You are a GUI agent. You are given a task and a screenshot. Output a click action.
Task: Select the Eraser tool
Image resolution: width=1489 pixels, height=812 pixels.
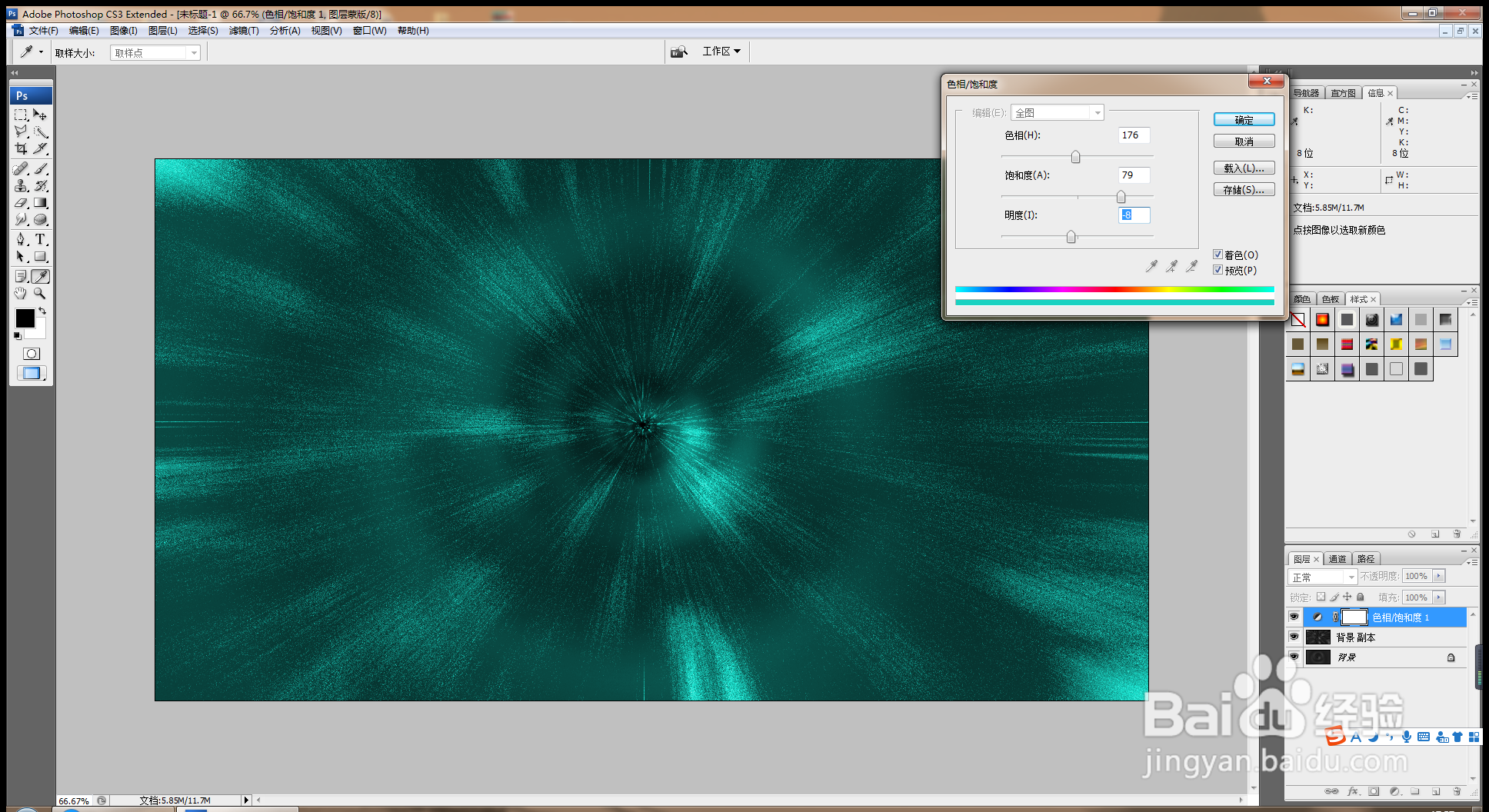point(21,203)
